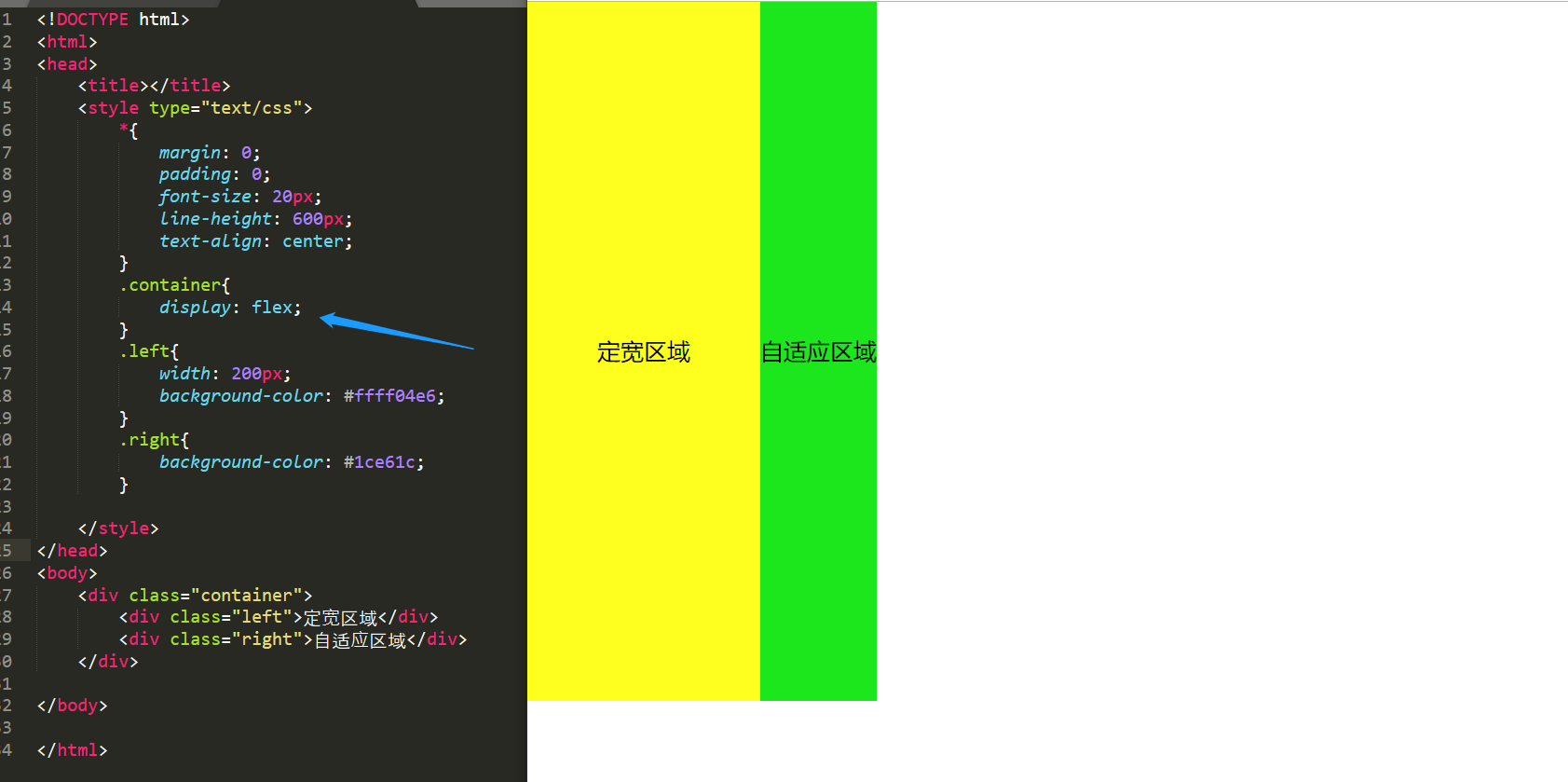Viewport: 1568px width, 782px height.
Task: Click the background-color: #1ce61c; line
Action: (x=292, y=462)
